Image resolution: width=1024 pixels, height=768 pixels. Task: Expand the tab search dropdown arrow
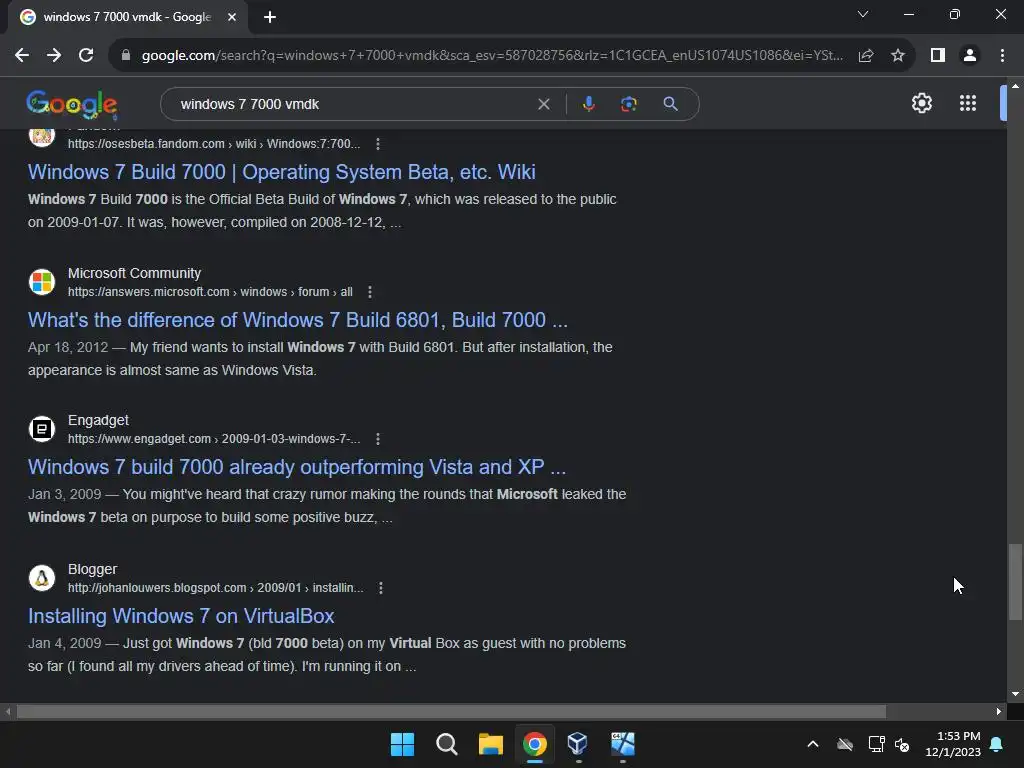click(x=863, y=14)
